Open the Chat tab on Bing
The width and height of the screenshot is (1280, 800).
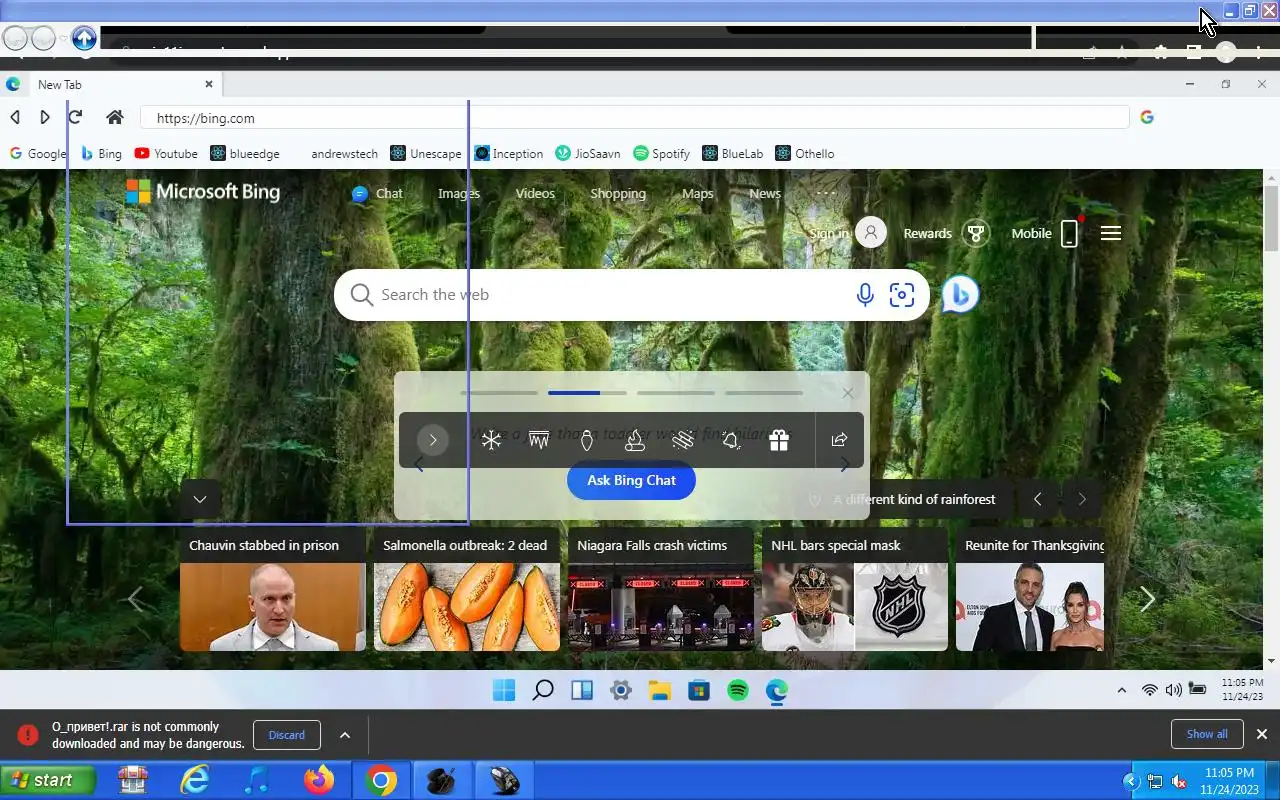coord(378,194)
